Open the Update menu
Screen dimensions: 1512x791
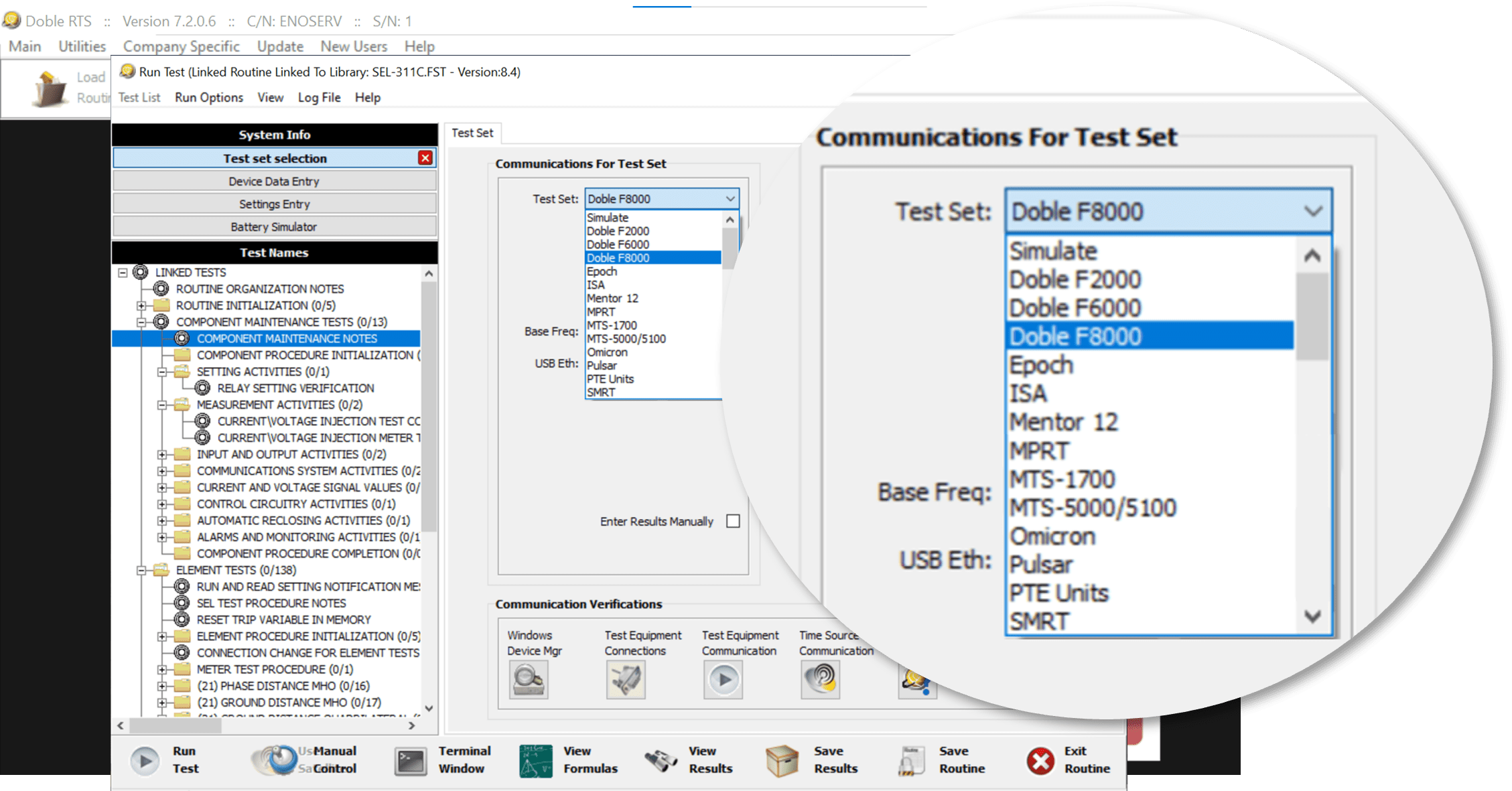280,46
